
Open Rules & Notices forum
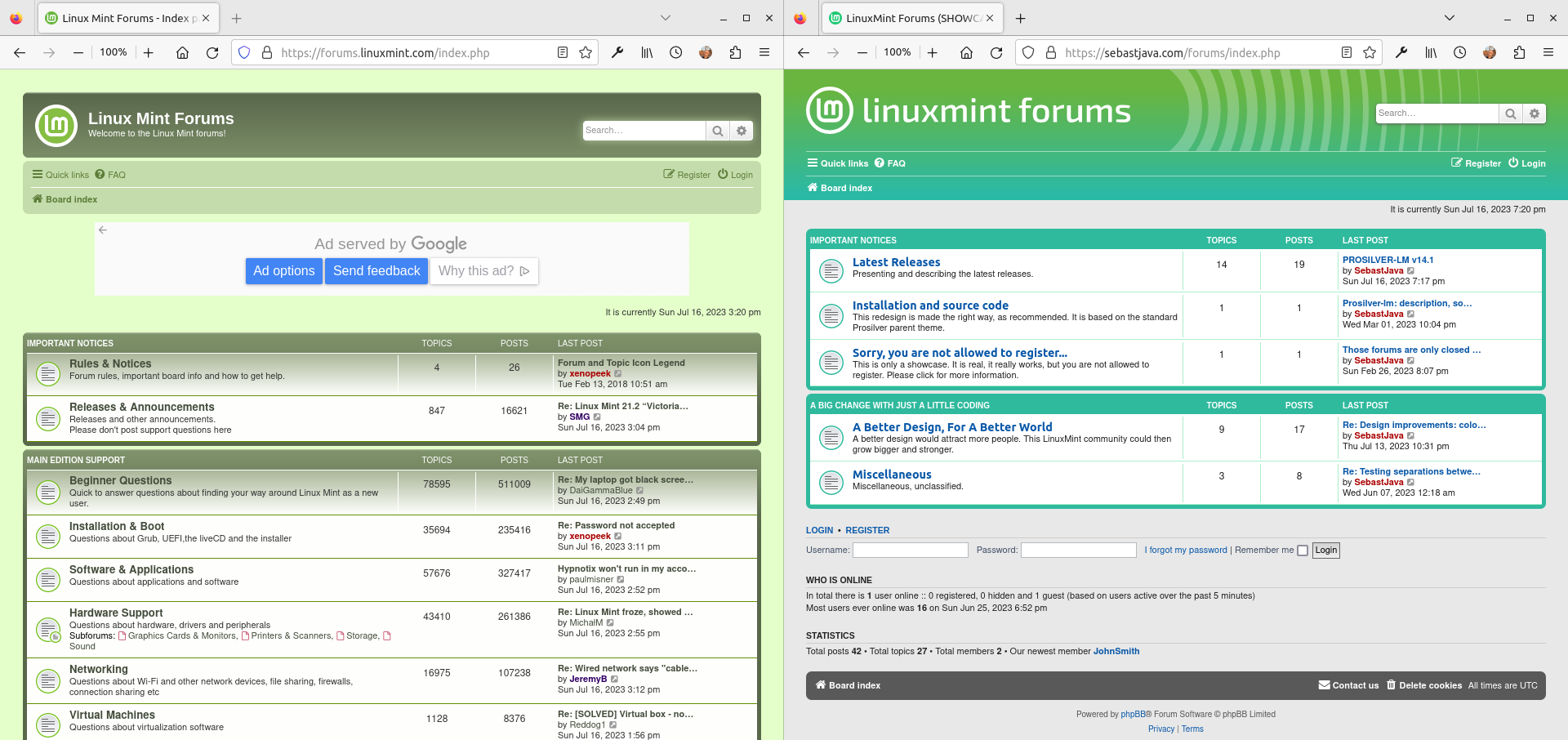click(x=110, y=363)
